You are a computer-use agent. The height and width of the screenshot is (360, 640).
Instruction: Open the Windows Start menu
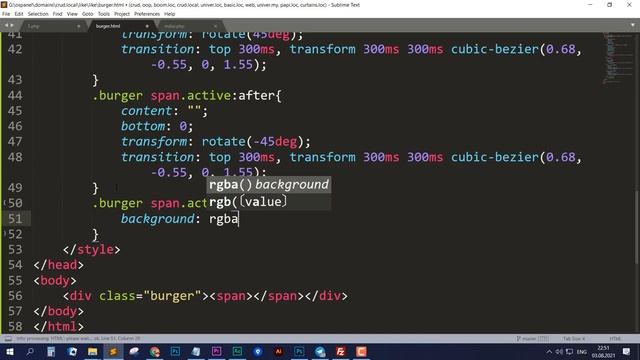(9, 351)
